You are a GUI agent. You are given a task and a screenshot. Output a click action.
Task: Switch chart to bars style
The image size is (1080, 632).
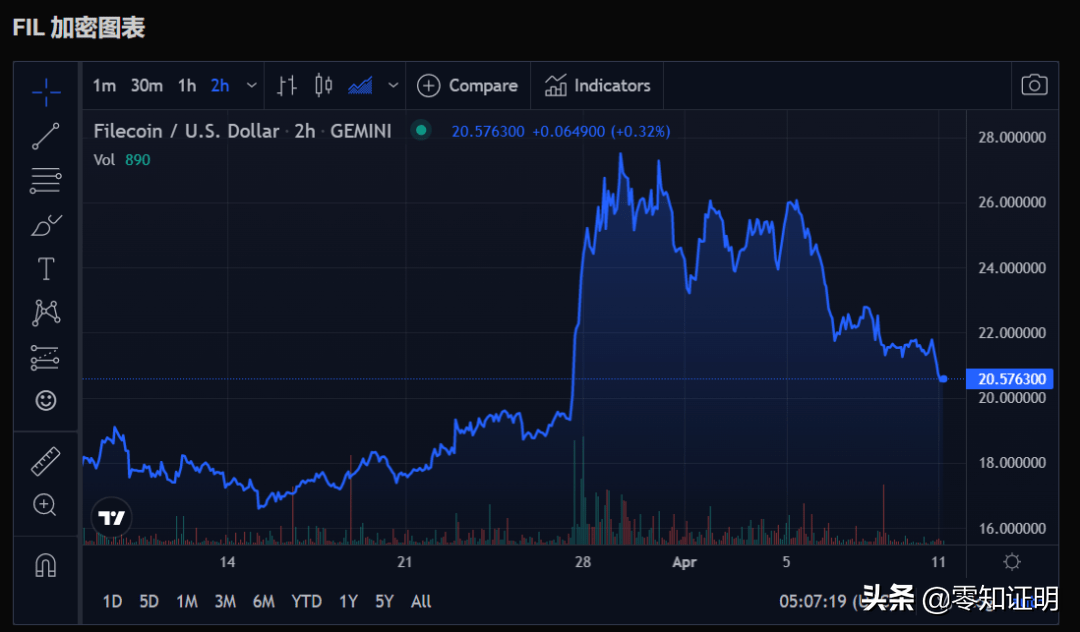point(287,85)
